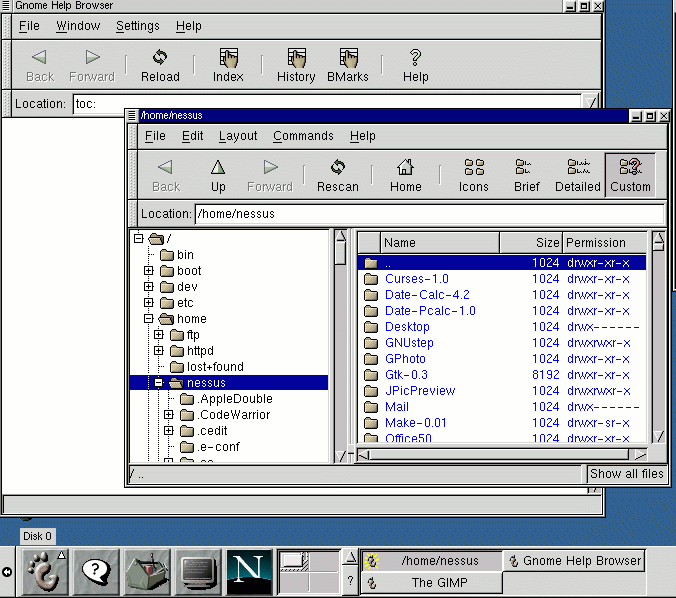Go to the Home directory
This screenshot has width=676, height=598.
[x=405, y=175]
